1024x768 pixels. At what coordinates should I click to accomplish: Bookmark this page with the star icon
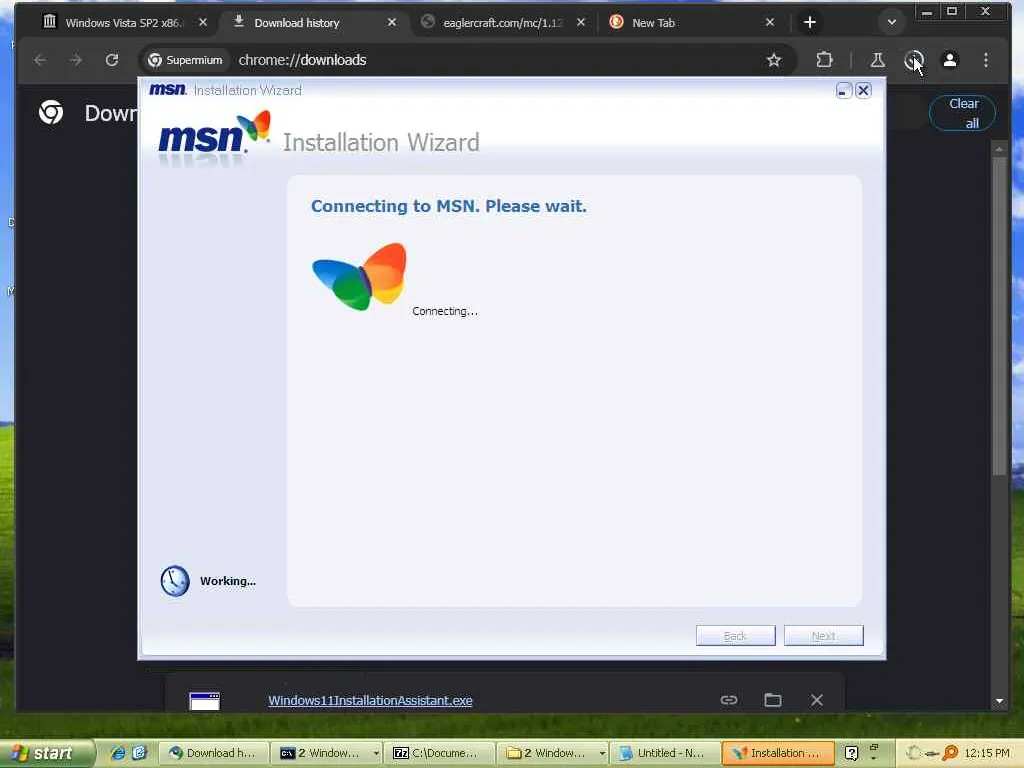tap(774, 60)
